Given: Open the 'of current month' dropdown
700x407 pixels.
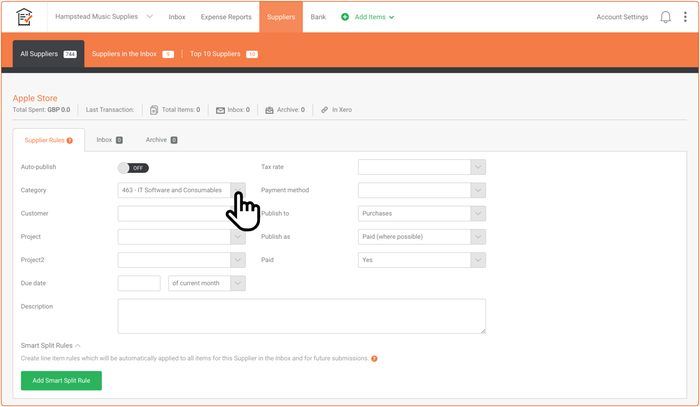Looking at the screenshot, I should [207, 283].
